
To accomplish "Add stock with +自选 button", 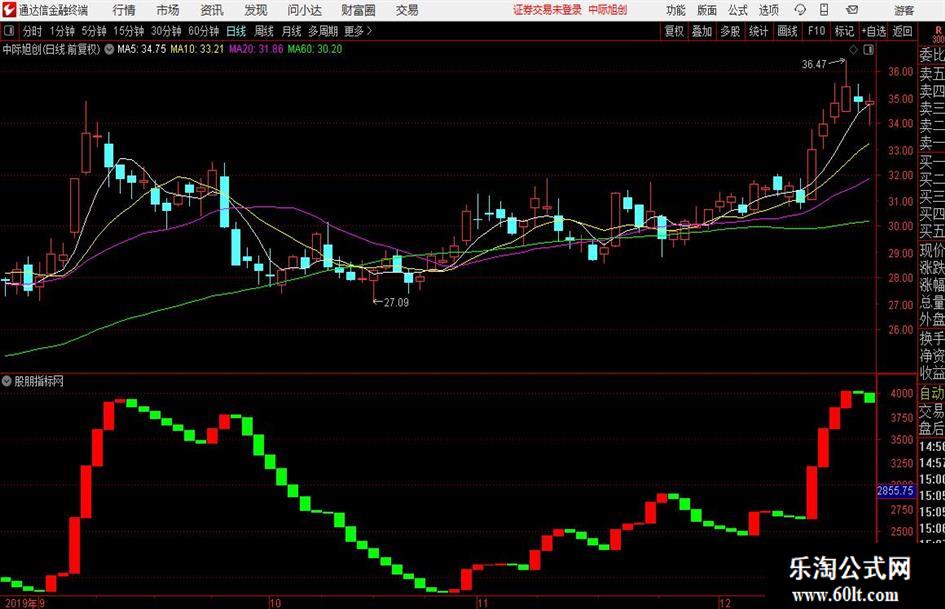I will tap(873, 31).
